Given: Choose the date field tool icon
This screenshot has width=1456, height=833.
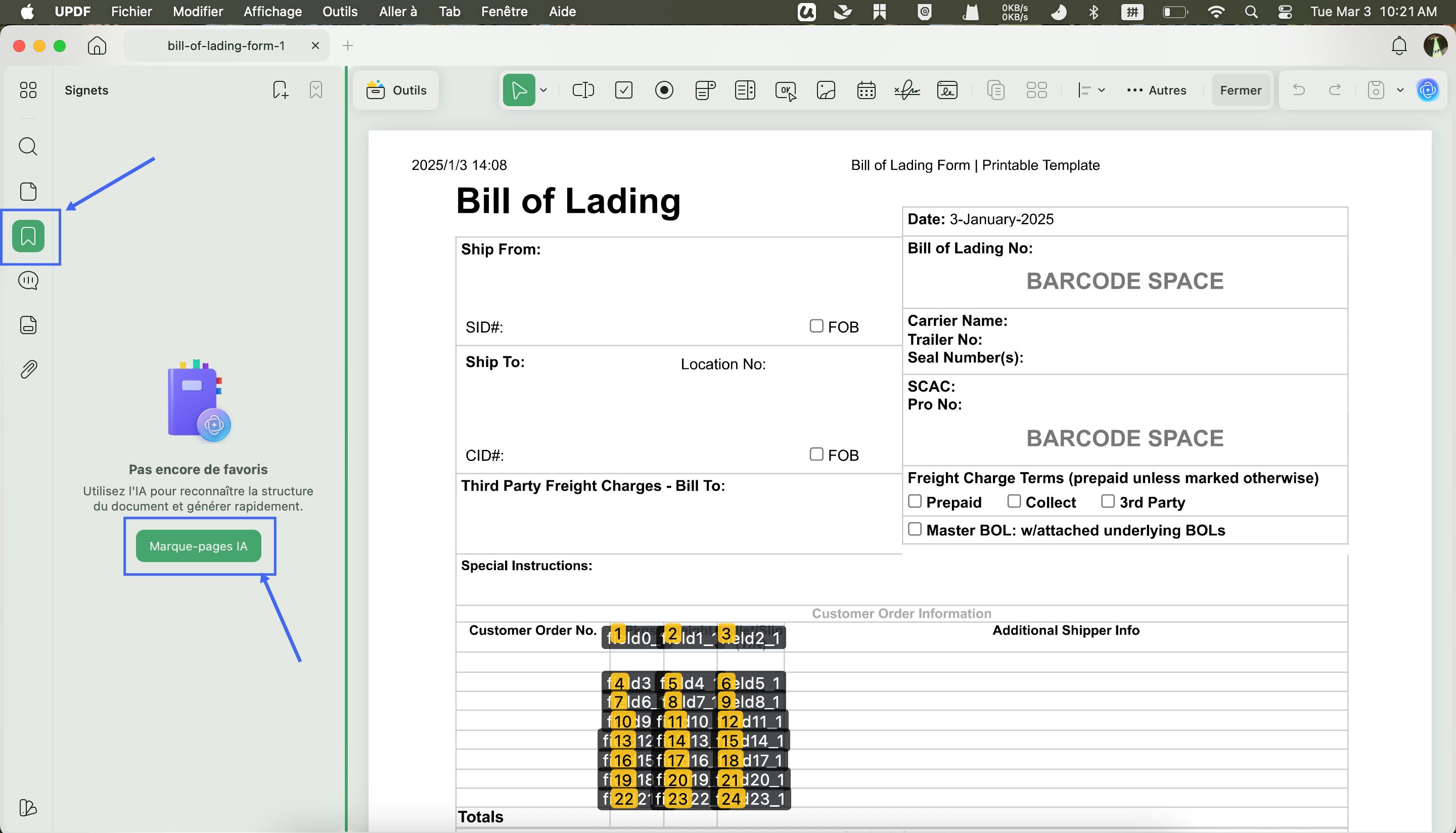Looking at the screenshot, I should 866,90.
